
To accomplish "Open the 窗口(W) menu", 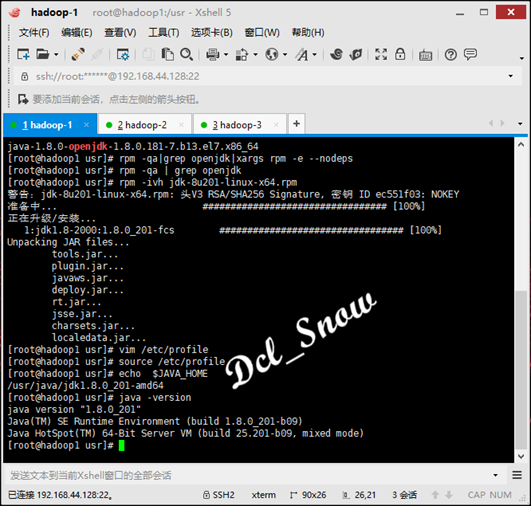I will 262,33.
